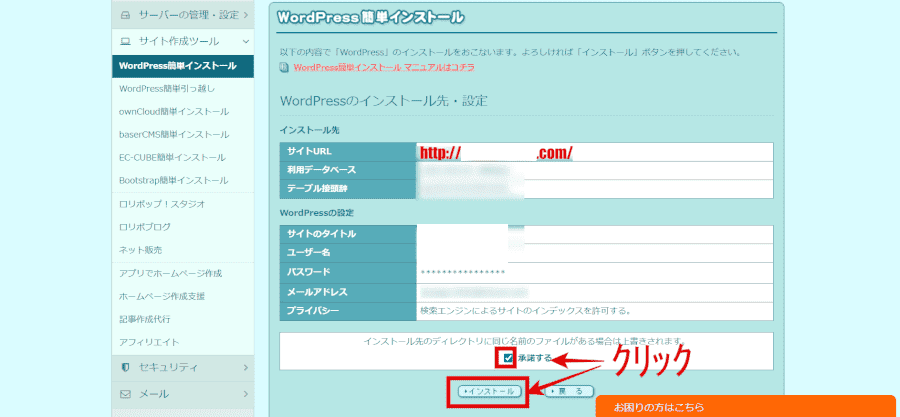
Task: Click the laptop icon beside サイト作成ツール
Action: click(x=125, y=42)
